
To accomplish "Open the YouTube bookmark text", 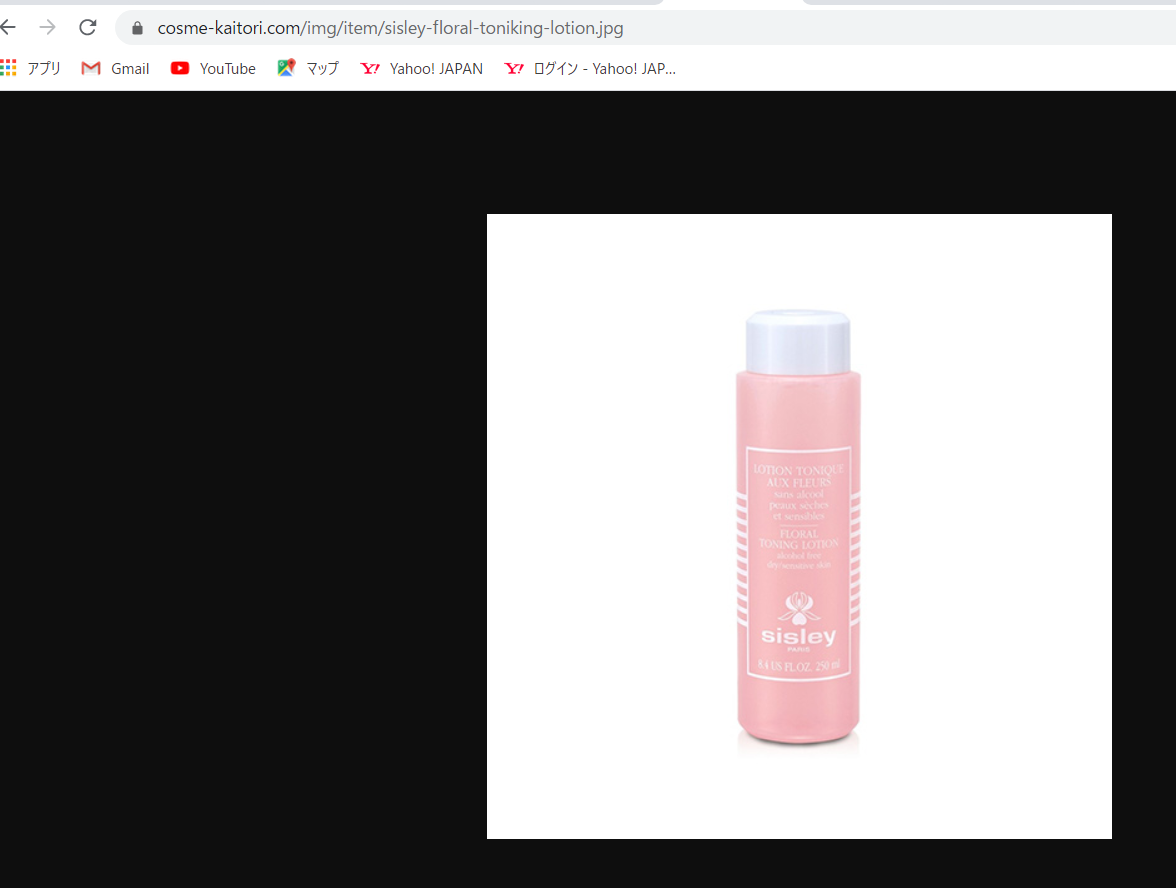I will point(227,68).
